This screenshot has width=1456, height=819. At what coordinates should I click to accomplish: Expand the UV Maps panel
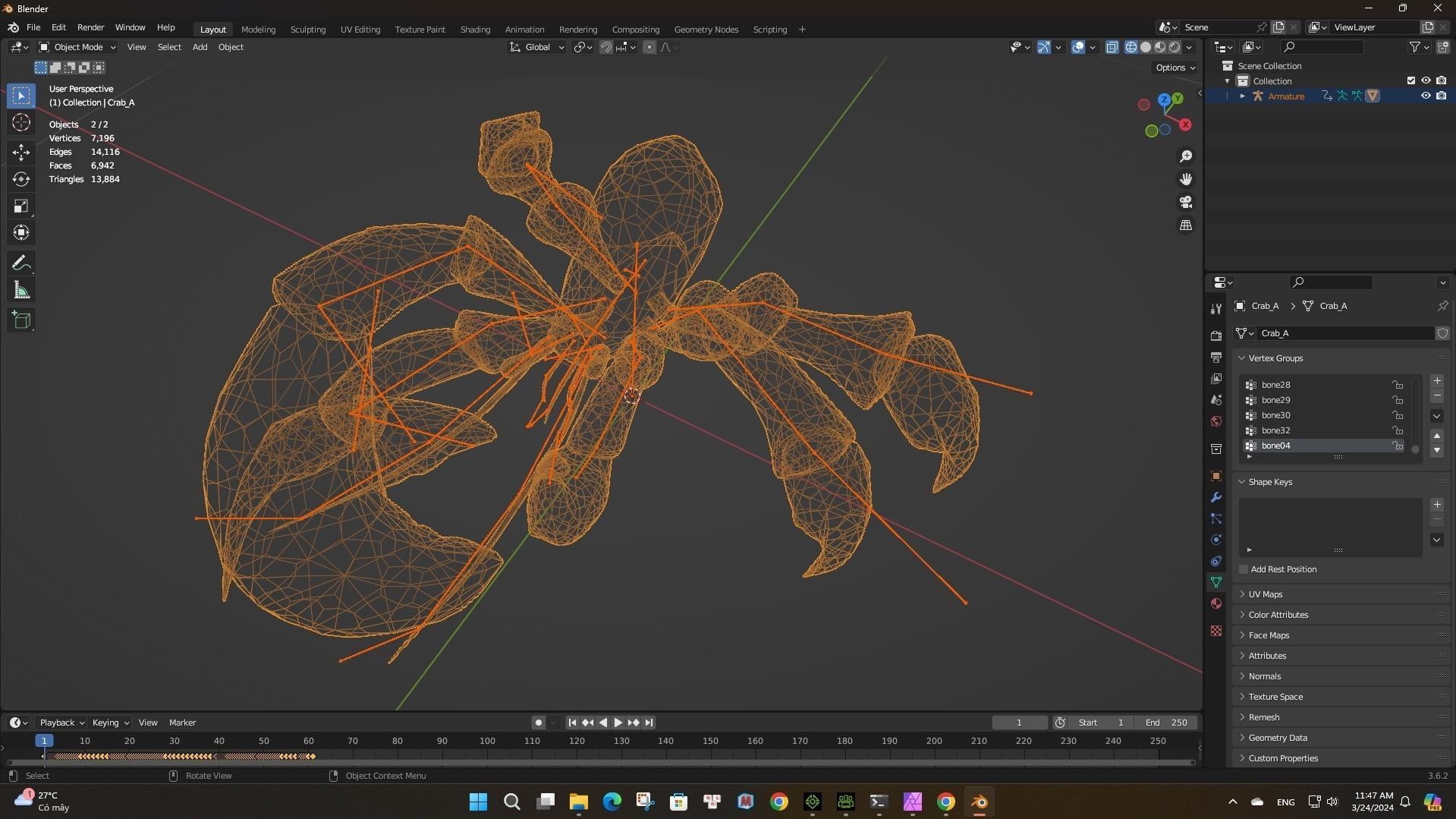[x=1341, y=594]
